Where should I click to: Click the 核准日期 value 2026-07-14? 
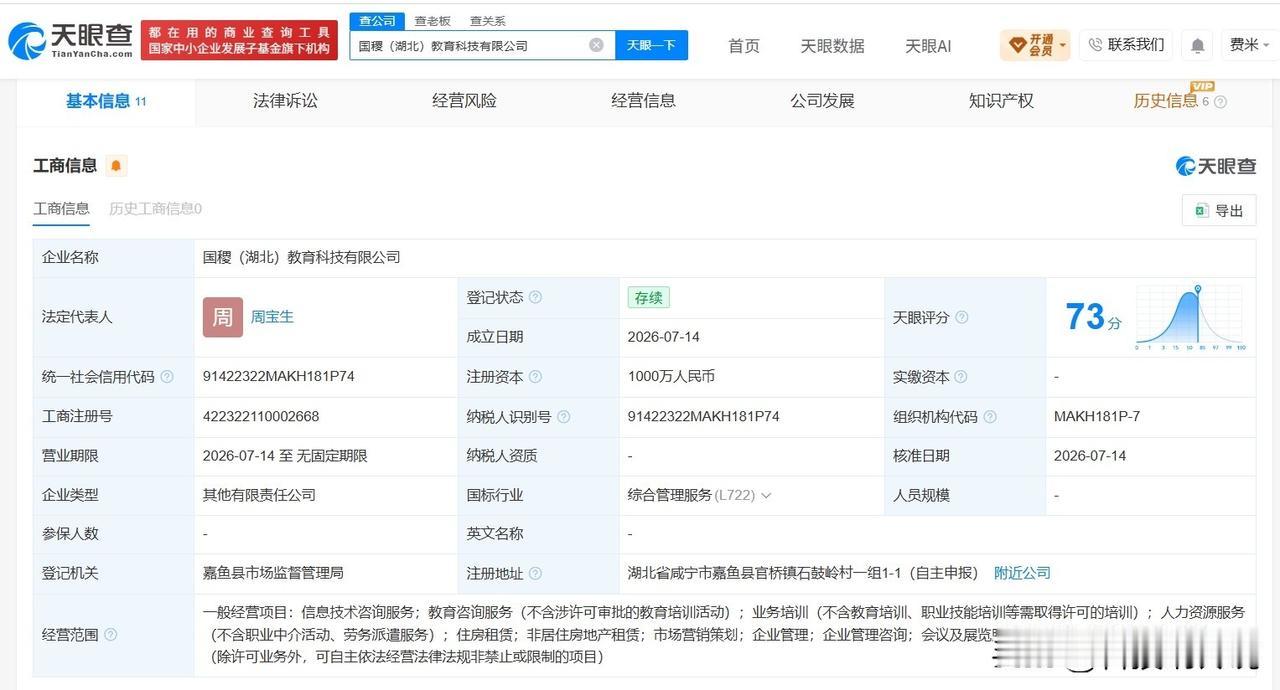[x=1090, y=456]
